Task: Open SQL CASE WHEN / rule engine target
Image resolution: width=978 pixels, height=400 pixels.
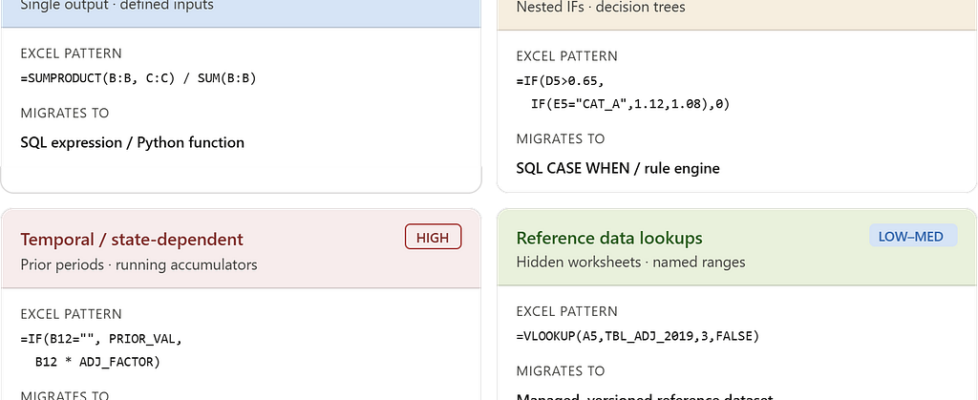Action: tap(617, 168)
